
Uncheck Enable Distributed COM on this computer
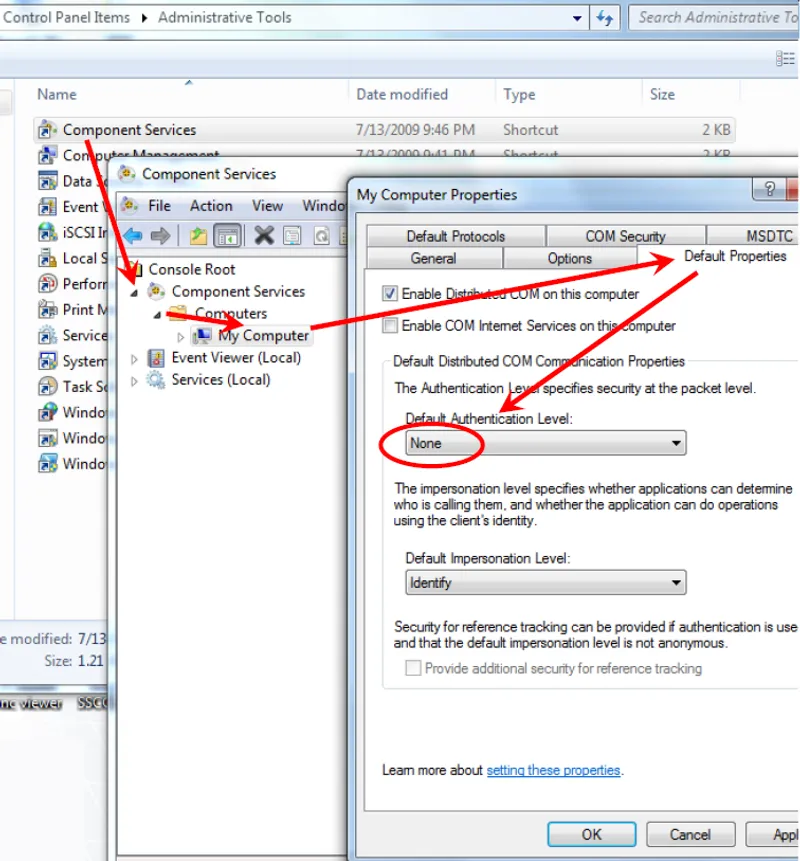pyautogui.click(x=389, y=294)
